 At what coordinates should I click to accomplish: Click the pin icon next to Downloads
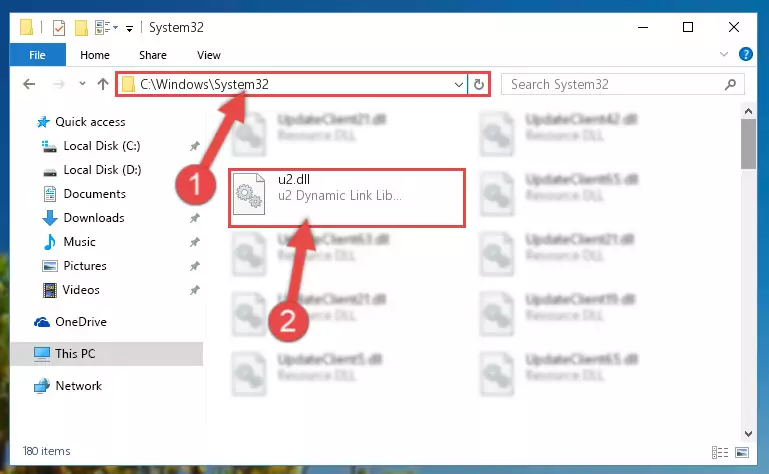tap(195, 218)
